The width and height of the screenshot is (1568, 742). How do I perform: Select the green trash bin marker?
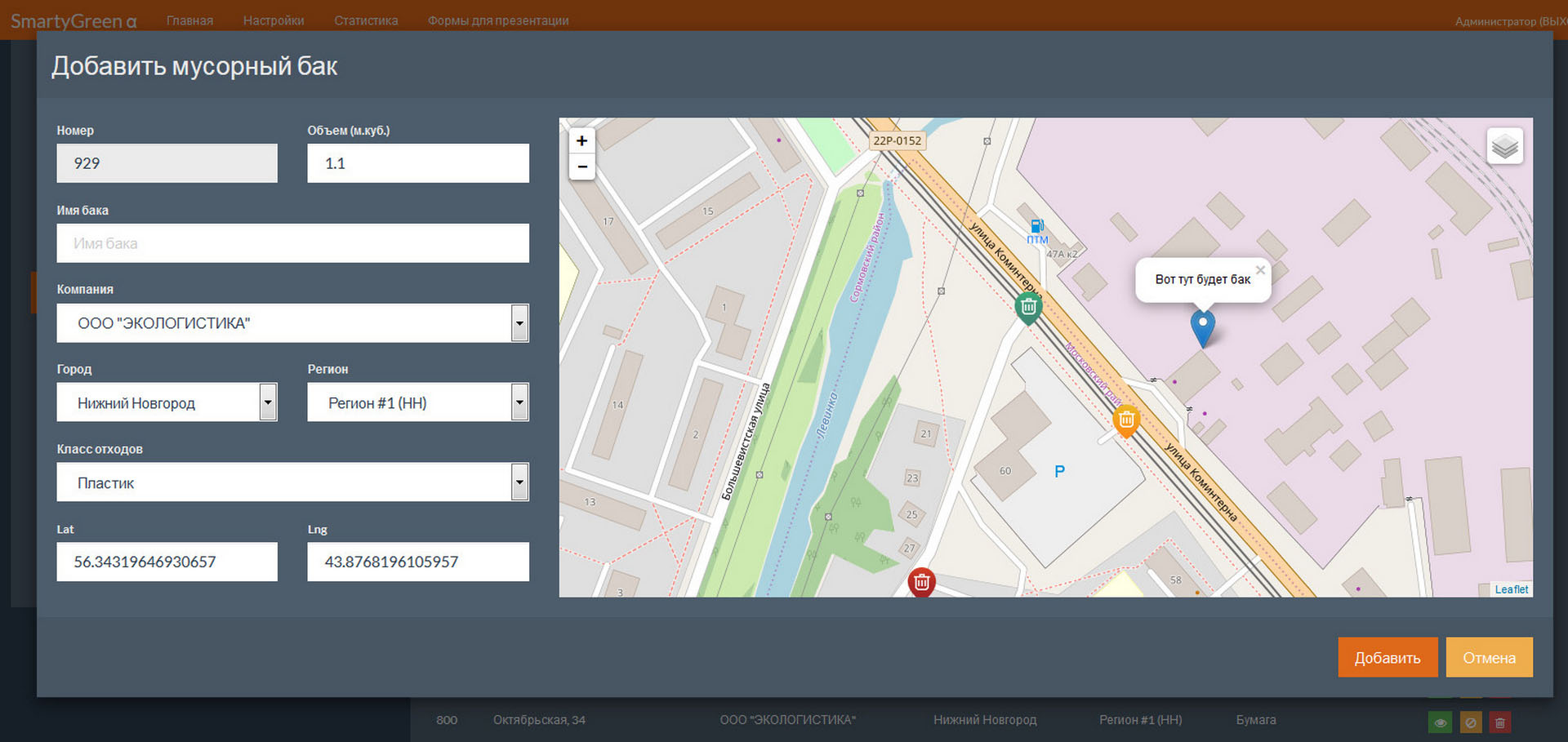point(1028,308)
